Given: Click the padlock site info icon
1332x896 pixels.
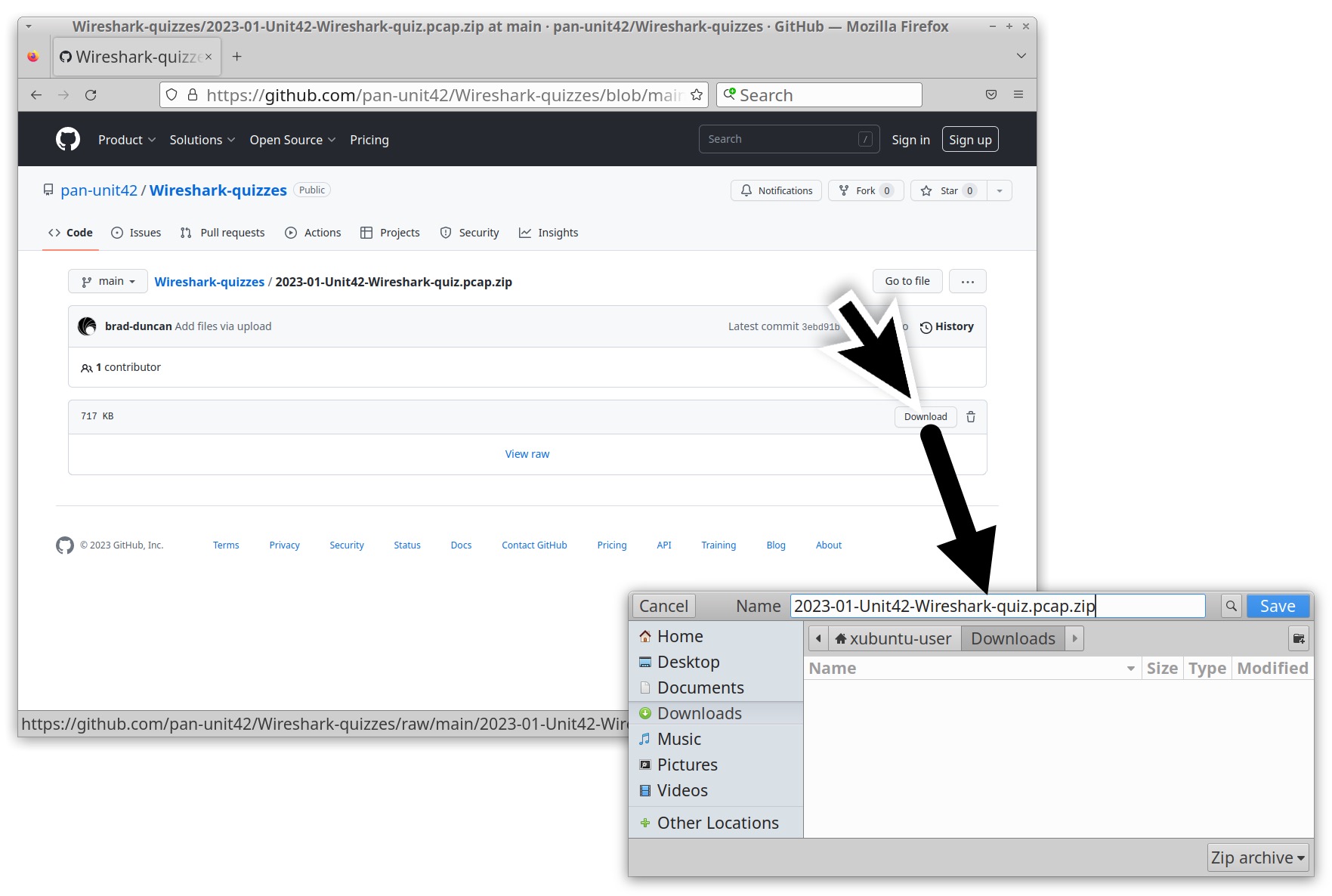Looking at the screenshot, I should tap(193, 94).
